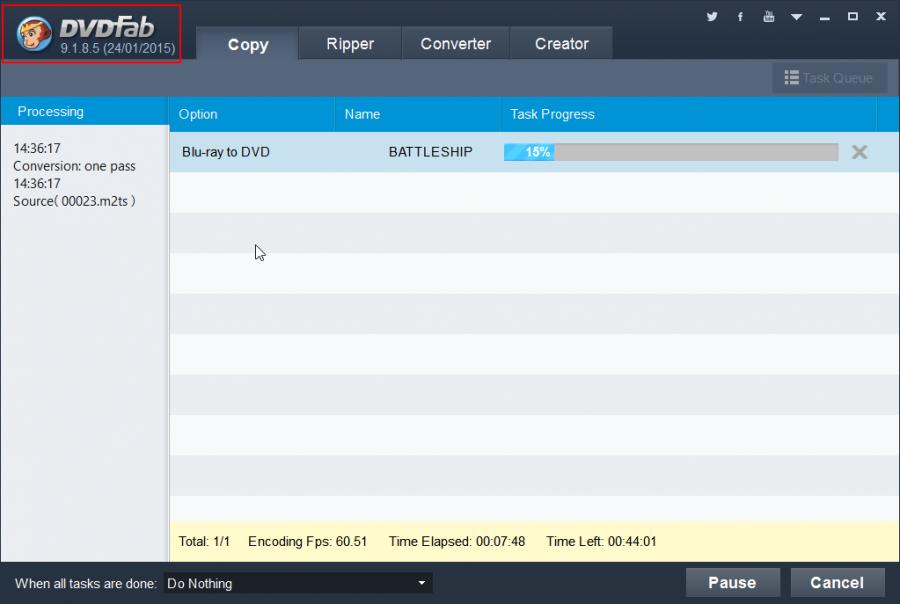Image resolution: width=900 pixels, height=604 pixels.
Task: Open the 'Do Nothing' dropdown
Action: point(298,583)
